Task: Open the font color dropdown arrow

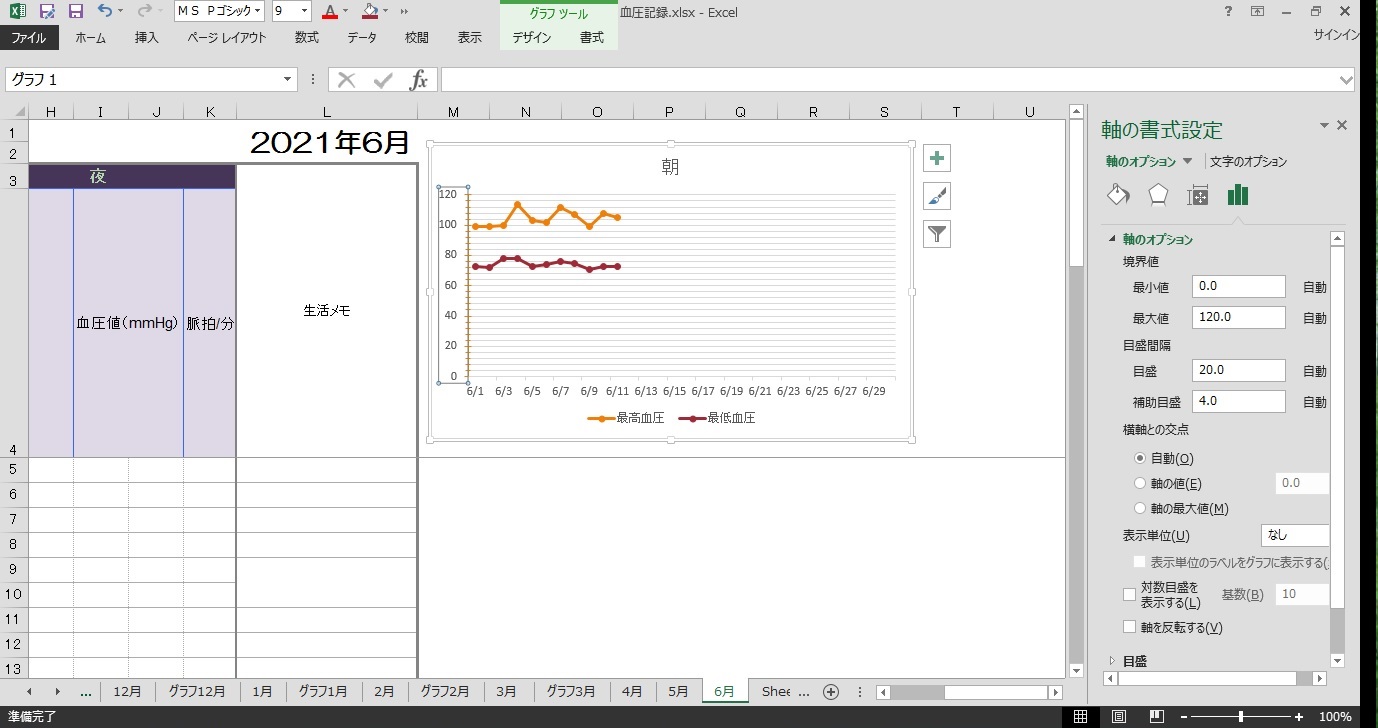Action: click(346, 11)
